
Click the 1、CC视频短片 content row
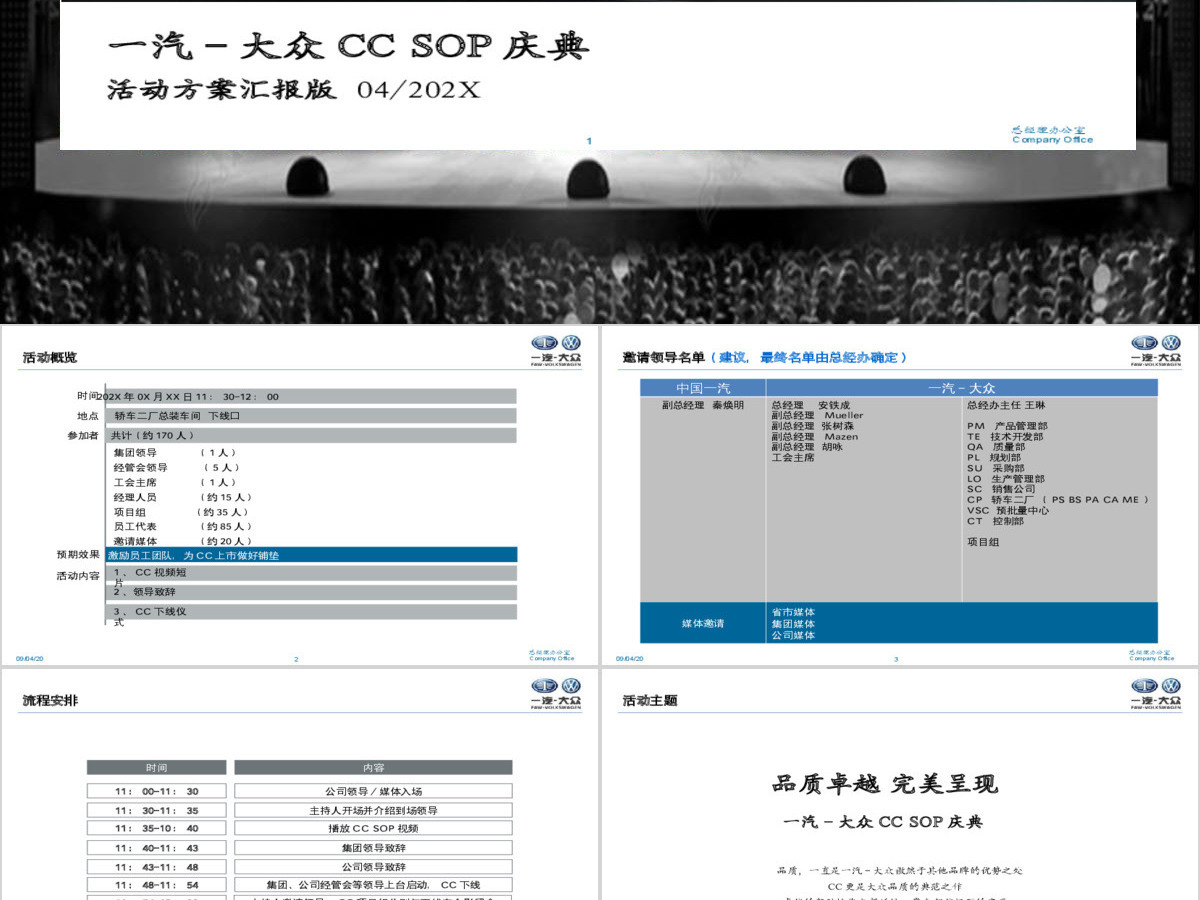[311, 573]
